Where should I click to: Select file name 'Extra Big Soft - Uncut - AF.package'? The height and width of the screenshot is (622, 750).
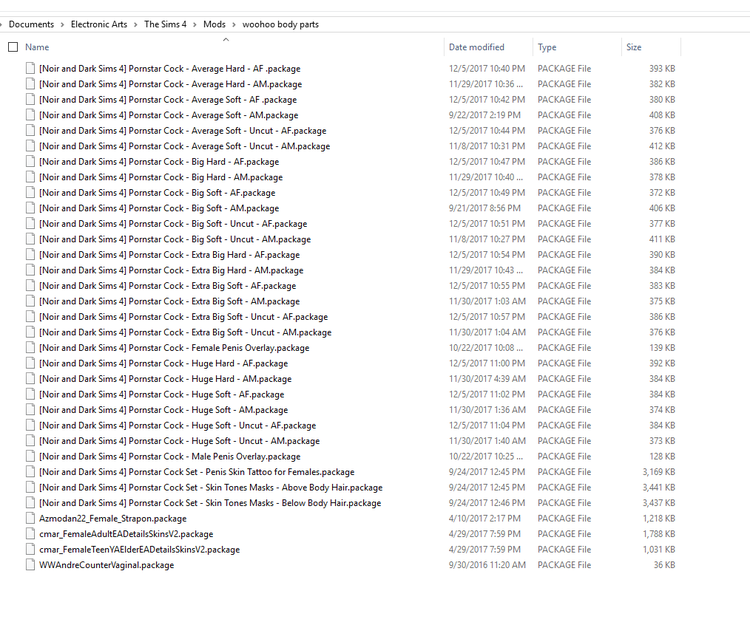(x=183, y=317)
